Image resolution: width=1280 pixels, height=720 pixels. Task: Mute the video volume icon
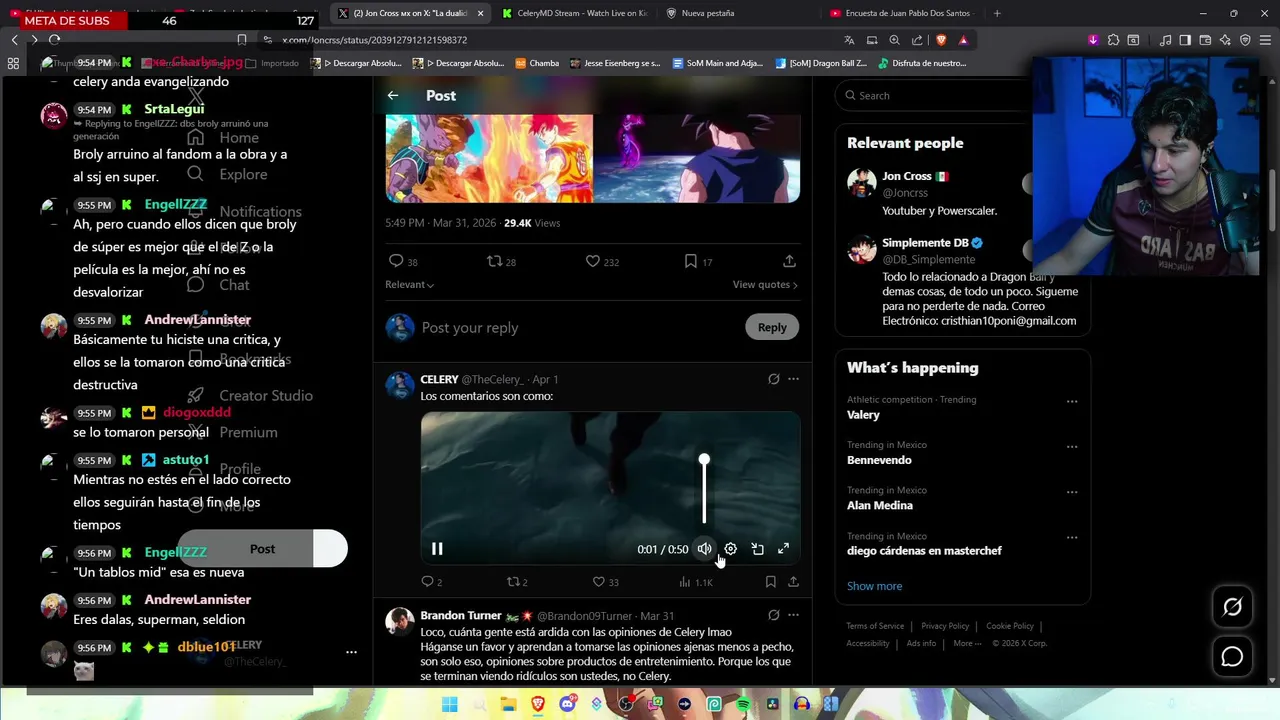[704, 549]
